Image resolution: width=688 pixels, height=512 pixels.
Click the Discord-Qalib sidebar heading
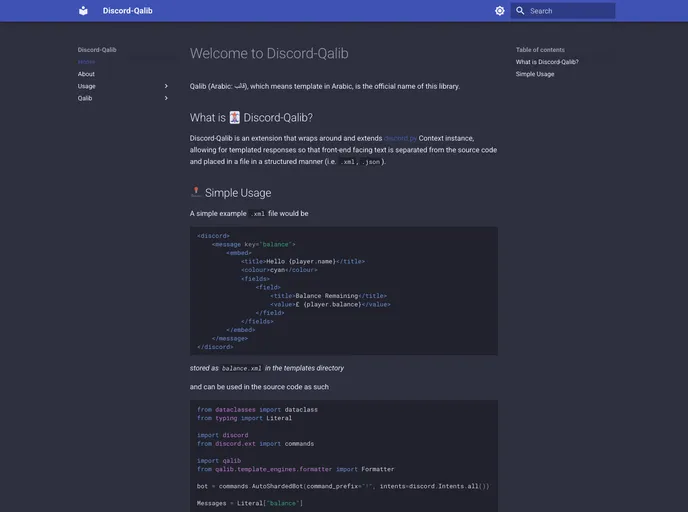(x=97, y=50)
